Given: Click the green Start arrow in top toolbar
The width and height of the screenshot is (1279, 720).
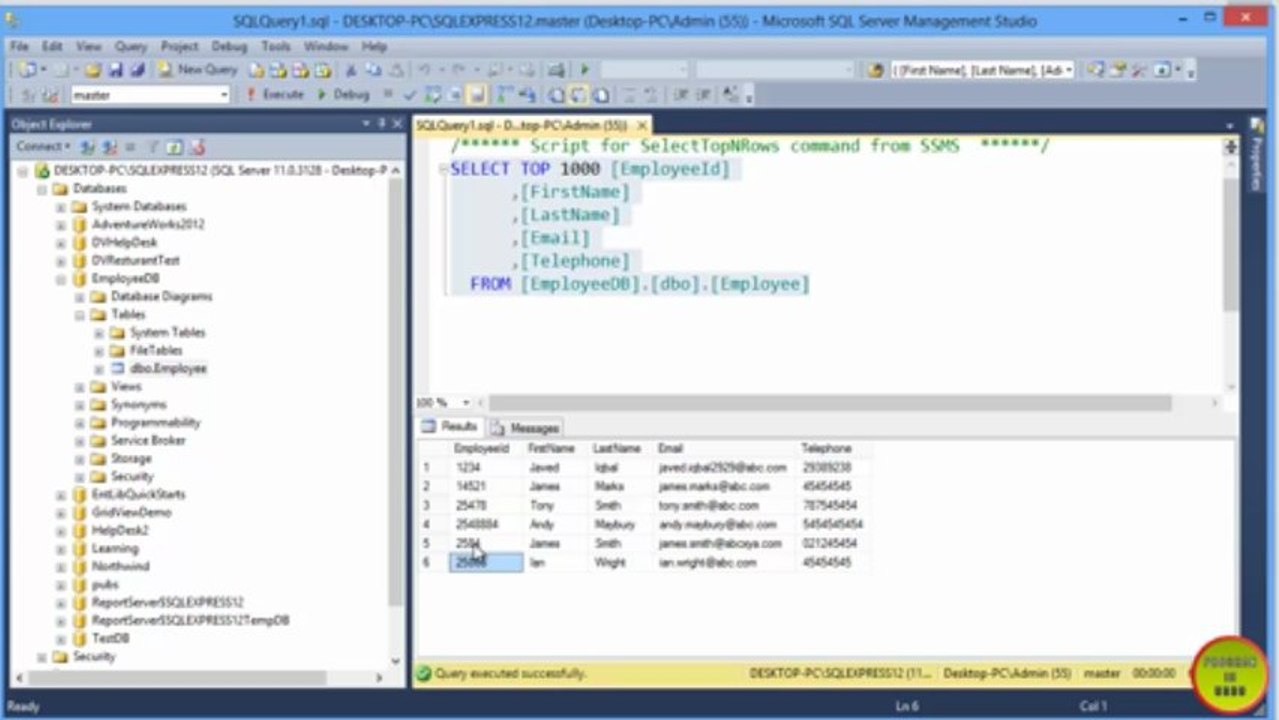Looking at the screenshot, I should [x=584, y=70].
